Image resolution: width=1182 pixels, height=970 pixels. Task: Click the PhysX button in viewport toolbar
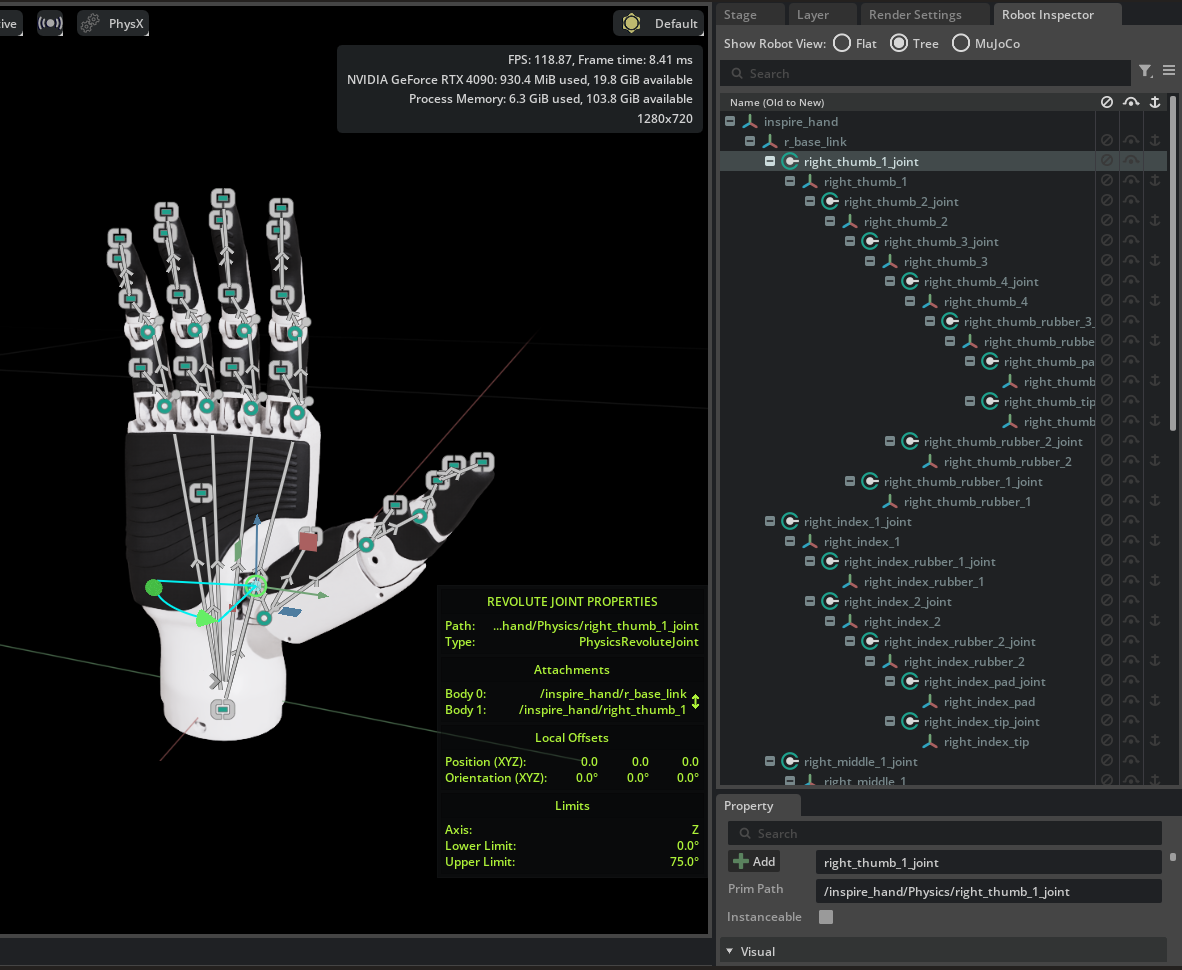tap(113, 23)
